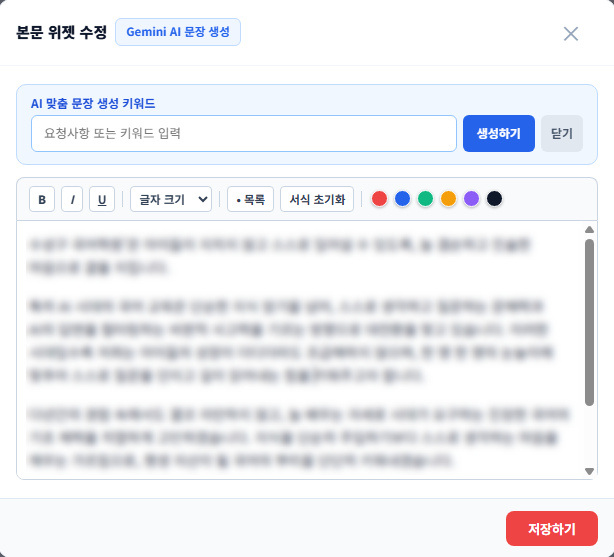The image size is (614, 557).
Task: Click the editor vertical scrollbar thumb
Action: pos(589,322)
